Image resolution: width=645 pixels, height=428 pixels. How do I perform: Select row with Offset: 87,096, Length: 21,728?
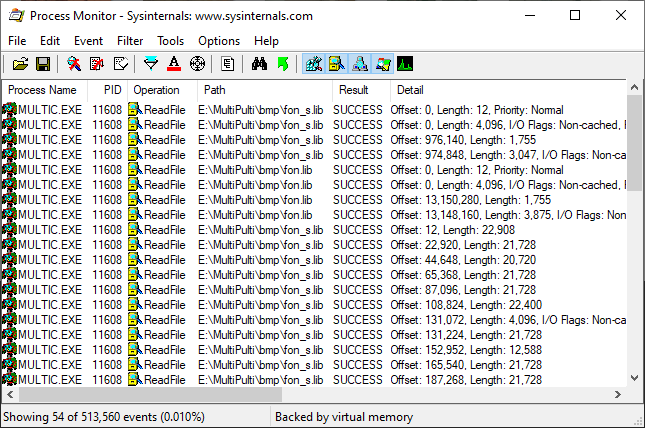(314, 290)
